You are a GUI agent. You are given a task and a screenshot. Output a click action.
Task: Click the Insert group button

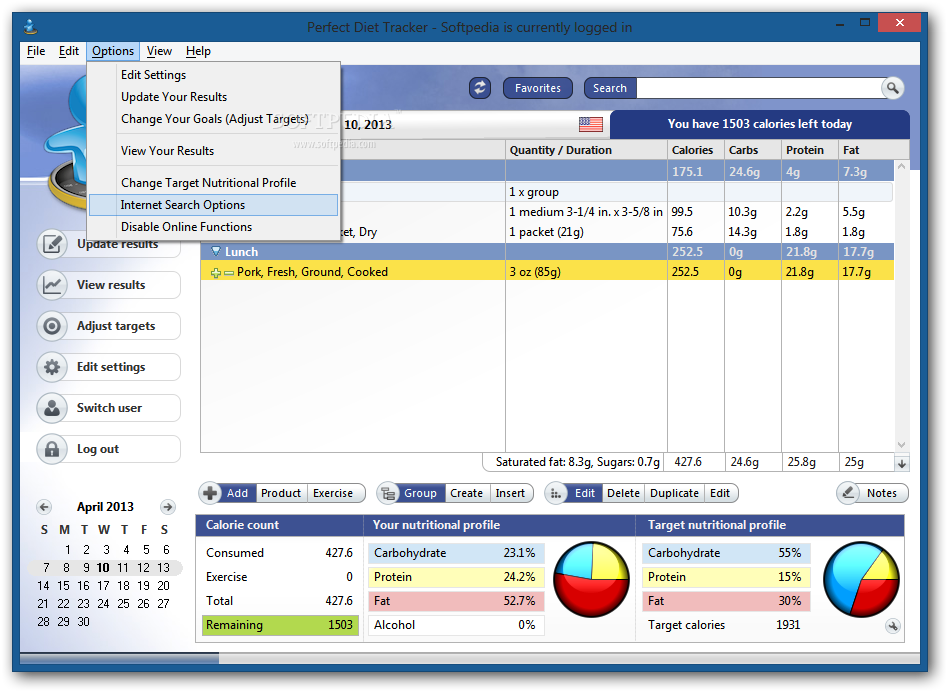(510, 493)
